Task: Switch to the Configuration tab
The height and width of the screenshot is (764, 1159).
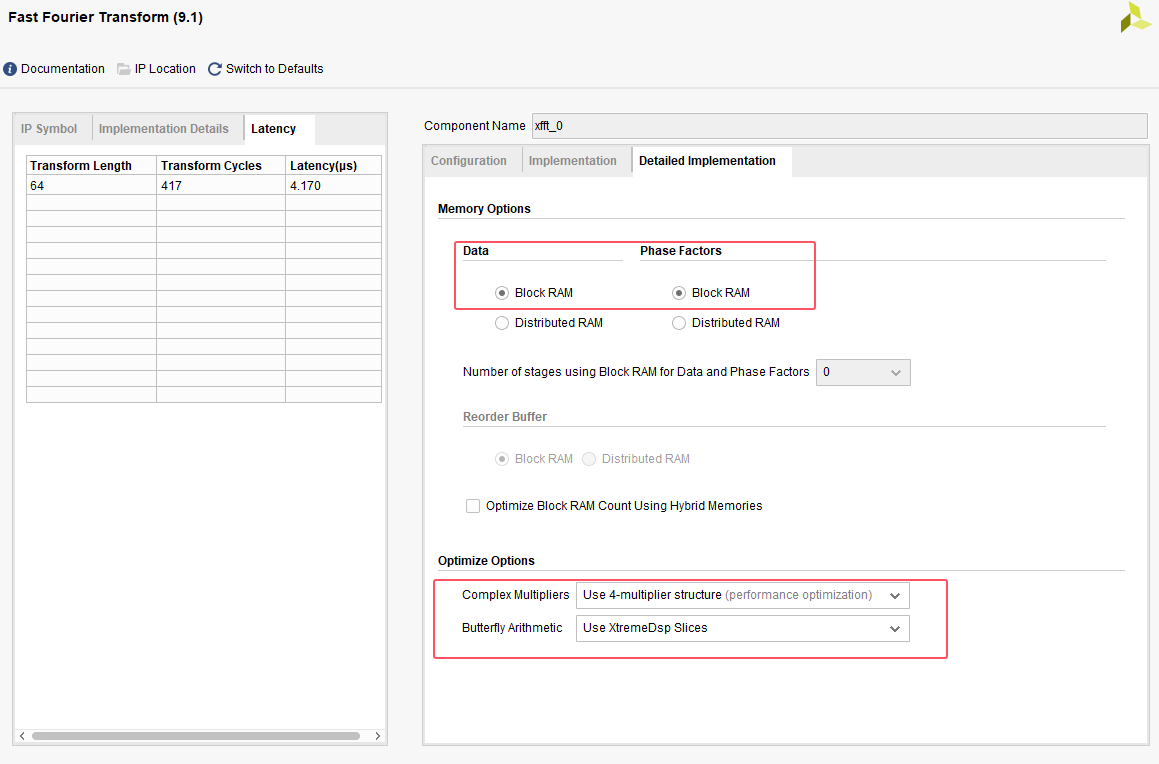Action: [469, 160]
